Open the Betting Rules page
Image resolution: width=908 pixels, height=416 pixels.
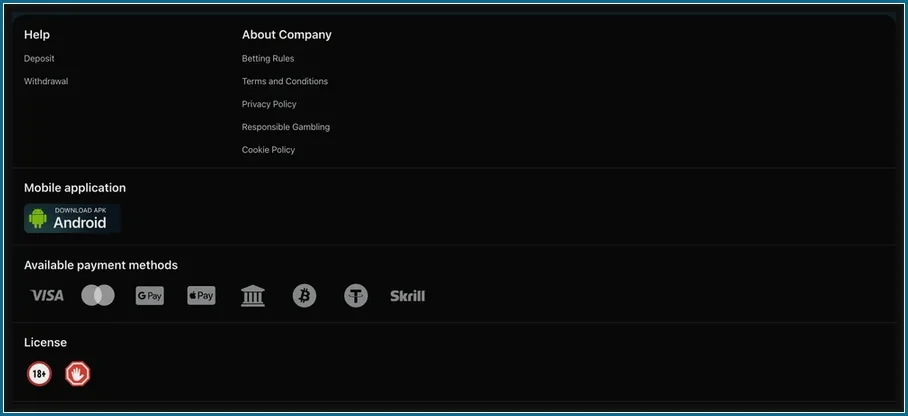268,59
